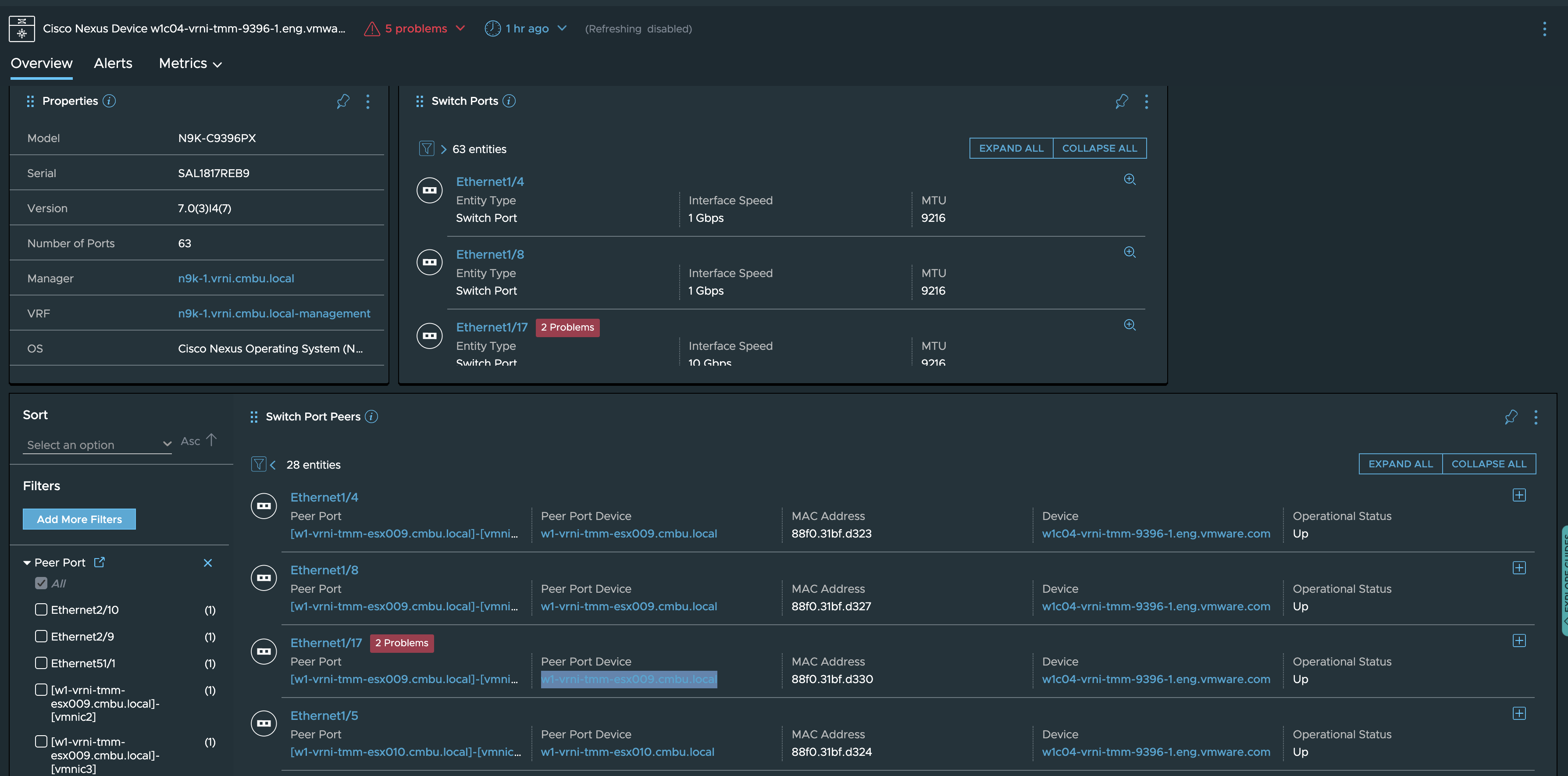The height and width of the screenshot is (776, 1568).
Task: Click MAC address 88f0.31bf.d323
Action: click(x=831, y=534)
